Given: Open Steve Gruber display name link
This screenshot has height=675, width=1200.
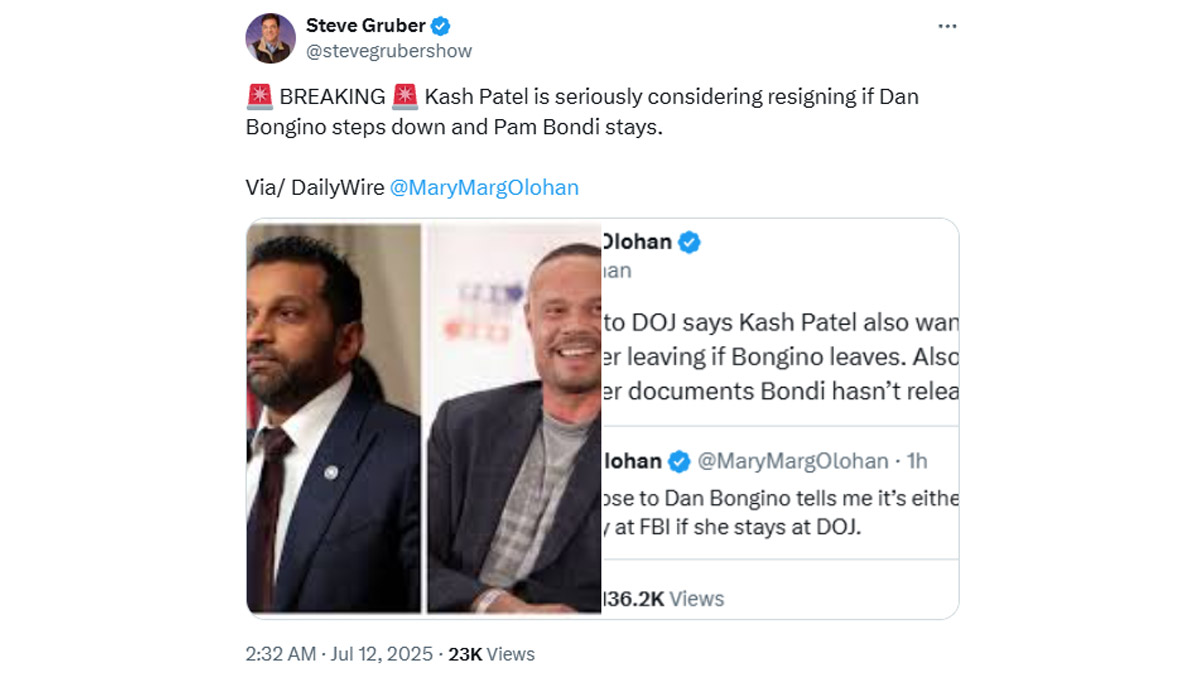Looking at the screenshot, I should click(x=364, y=26).
